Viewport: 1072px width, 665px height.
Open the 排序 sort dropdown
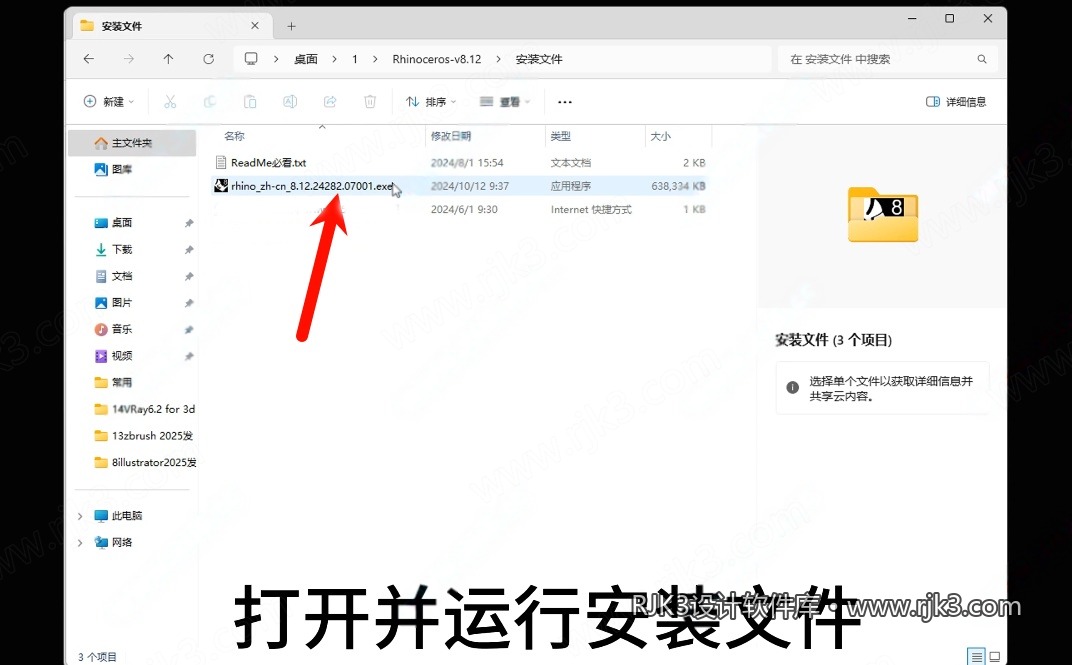(431, 101)
